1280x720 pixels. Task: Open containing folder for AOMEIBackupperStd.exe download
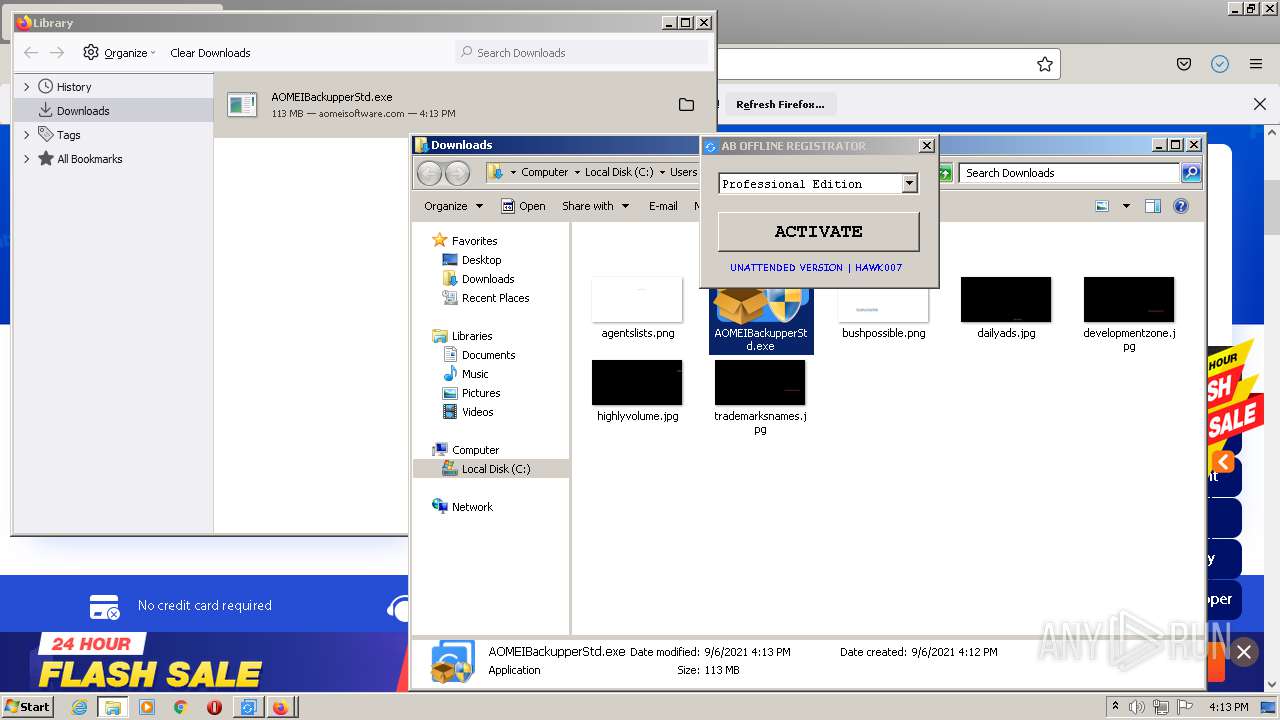pyautogui.click(x=686, y=104)
